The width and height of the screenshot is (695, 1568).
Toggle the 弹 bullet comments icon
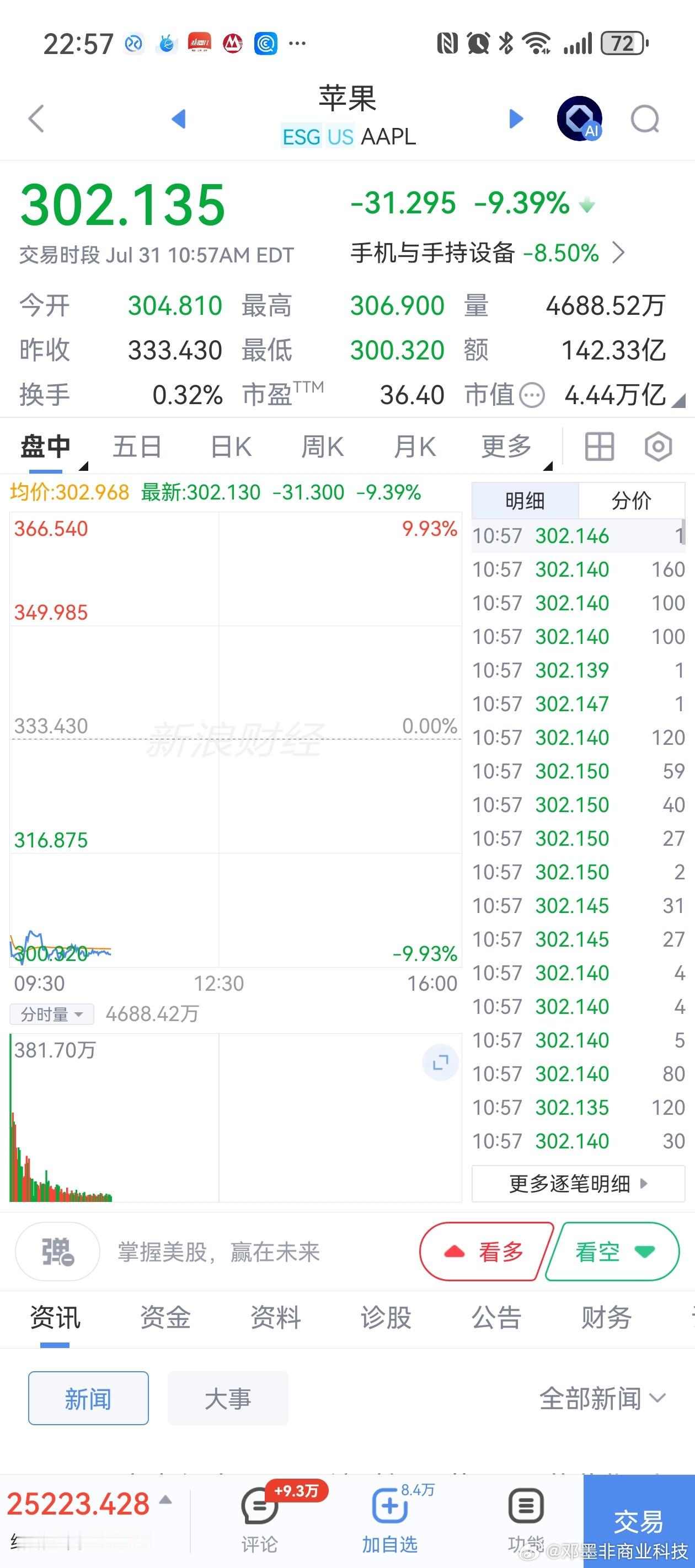(x=58, y=1252)
